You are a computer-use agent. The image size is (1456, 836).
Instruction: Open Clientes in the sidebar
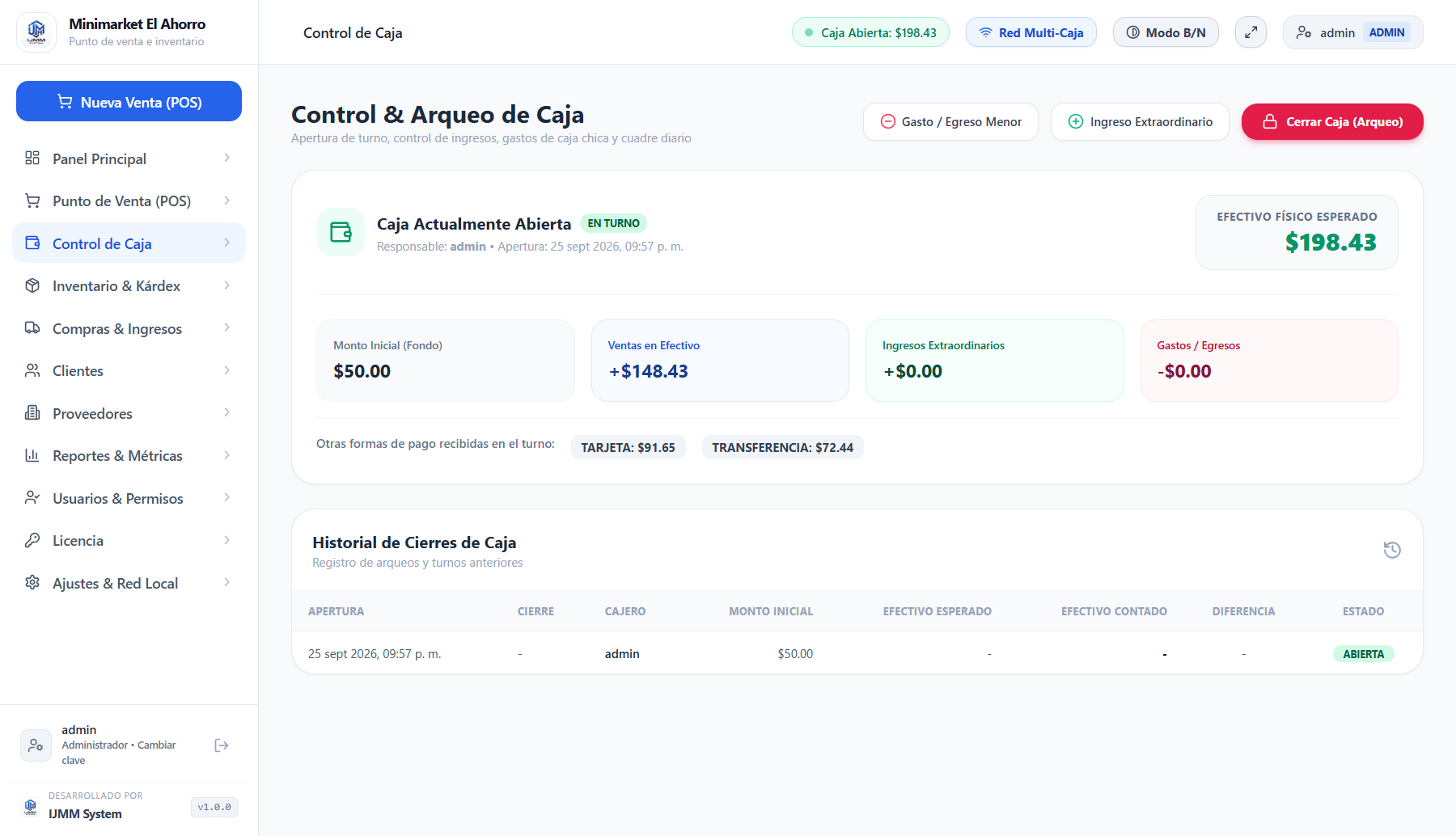(x=129, y=370)
